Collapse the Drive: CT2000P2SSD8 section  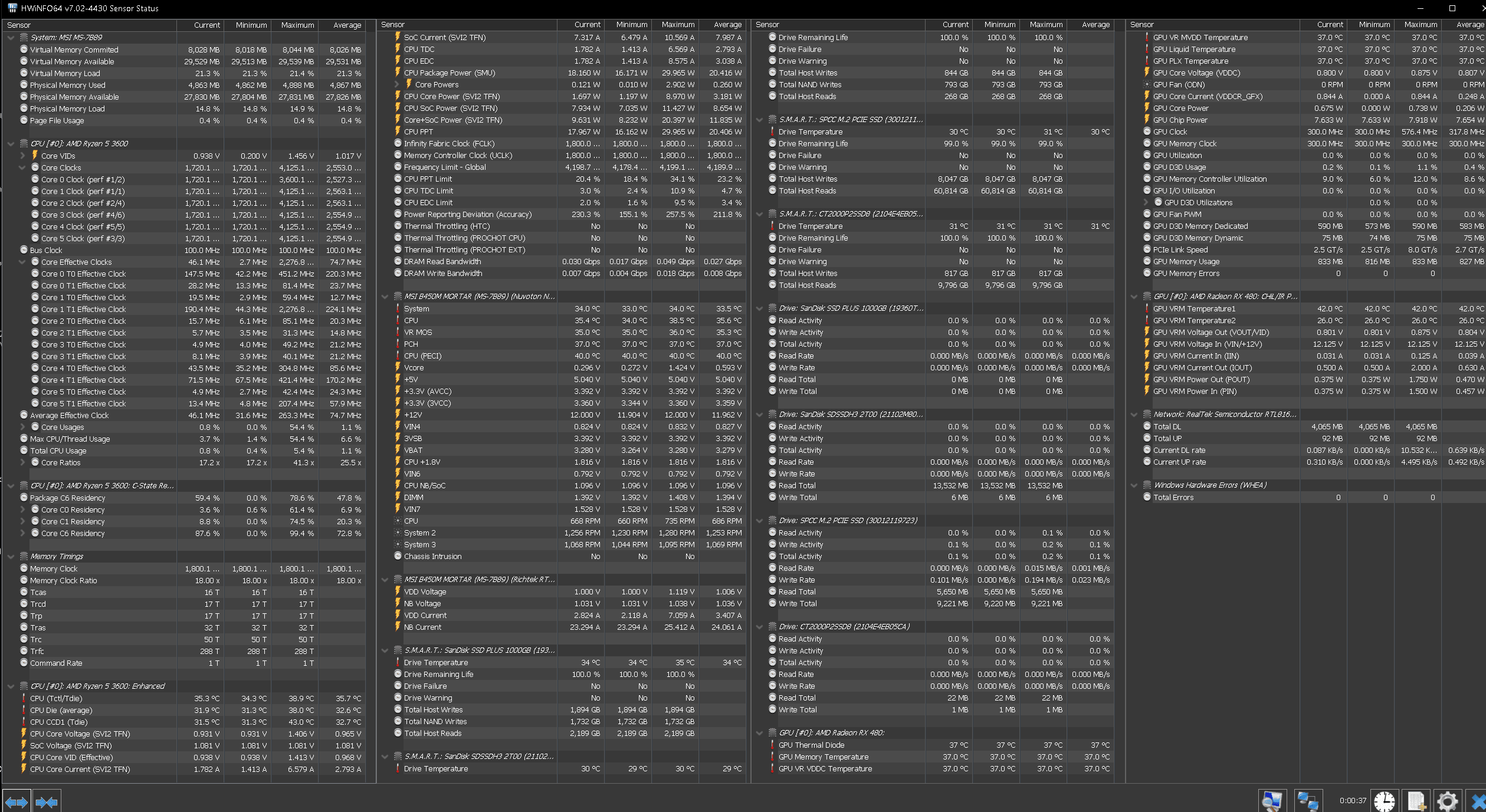tap(759, 627)
